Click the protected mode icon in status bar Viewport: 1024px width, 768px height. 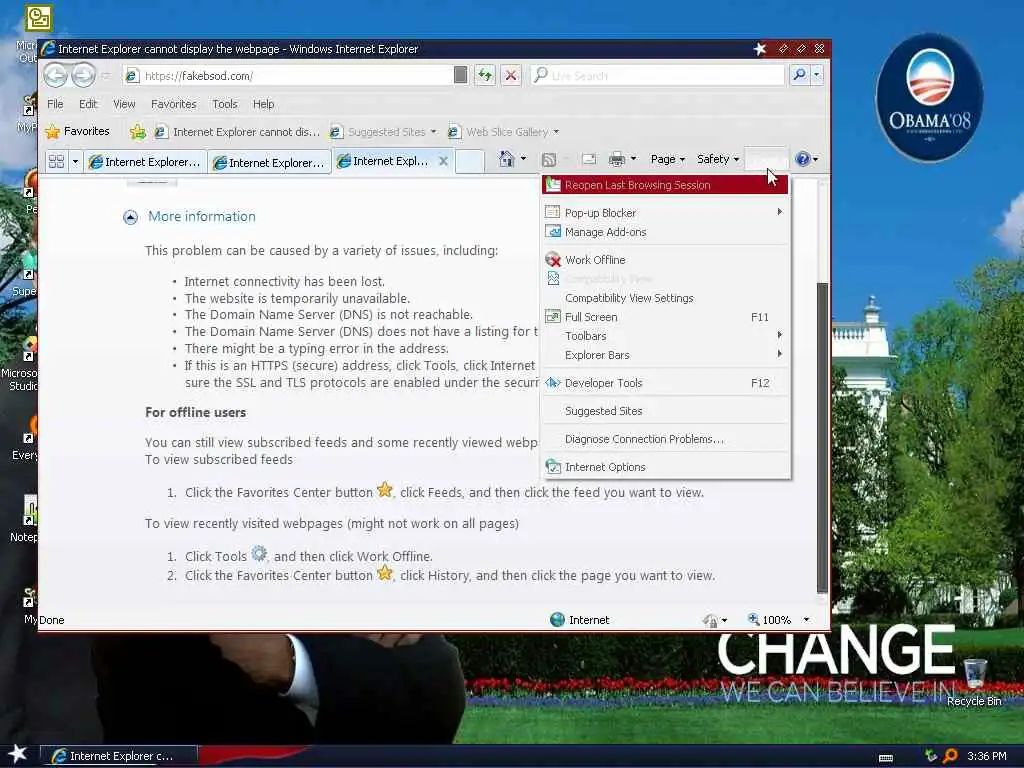pos(711,620)
